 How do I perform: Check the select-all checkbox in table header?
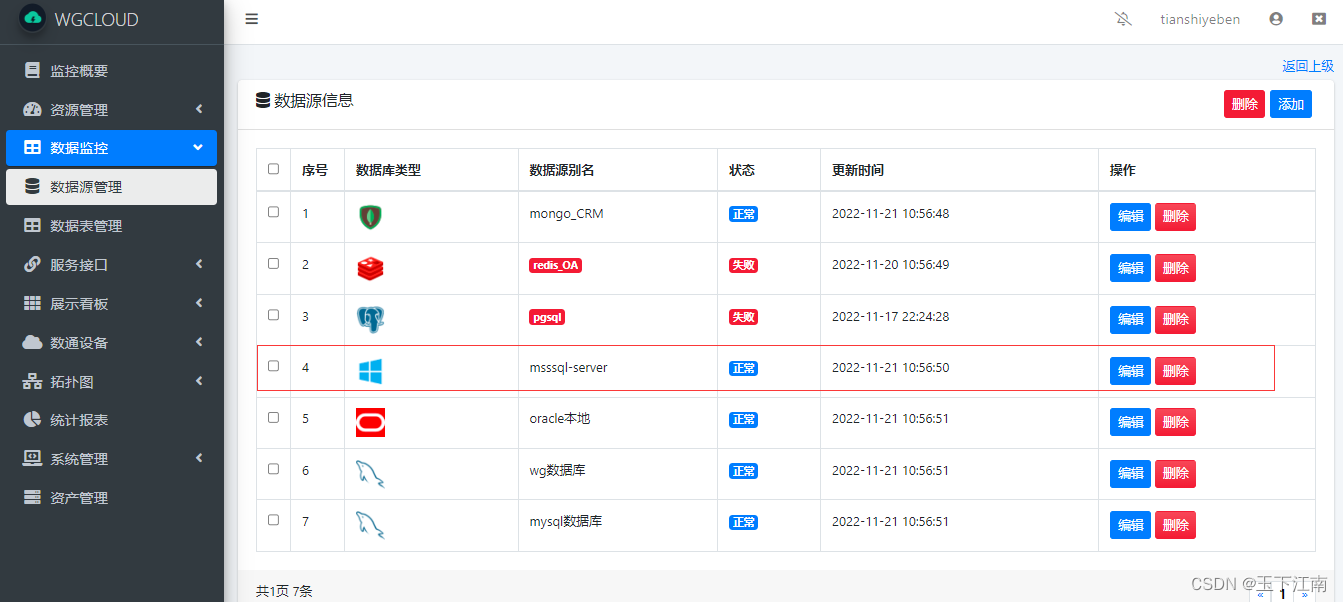pos(272,168)
